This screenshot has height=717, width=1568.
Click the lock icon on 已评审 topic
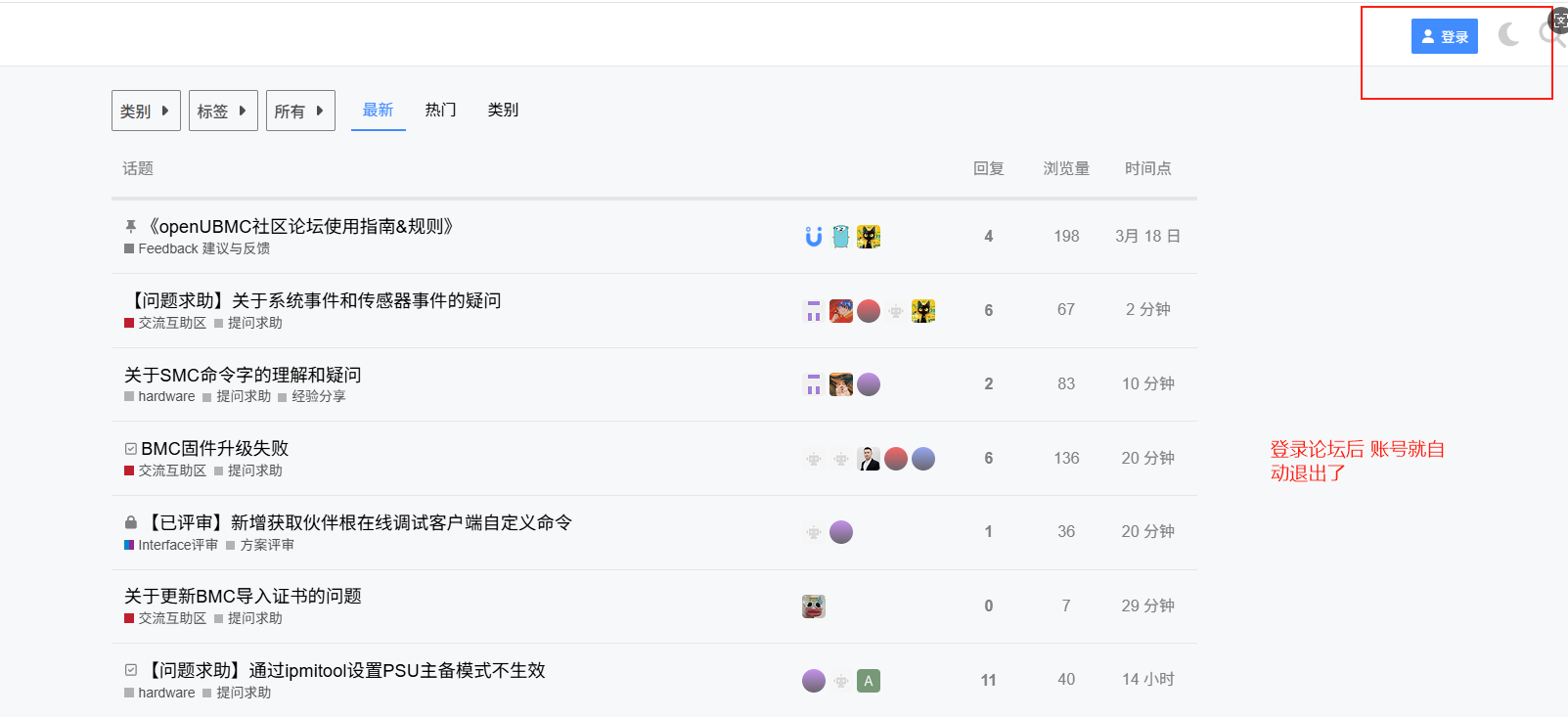point(131,522)
